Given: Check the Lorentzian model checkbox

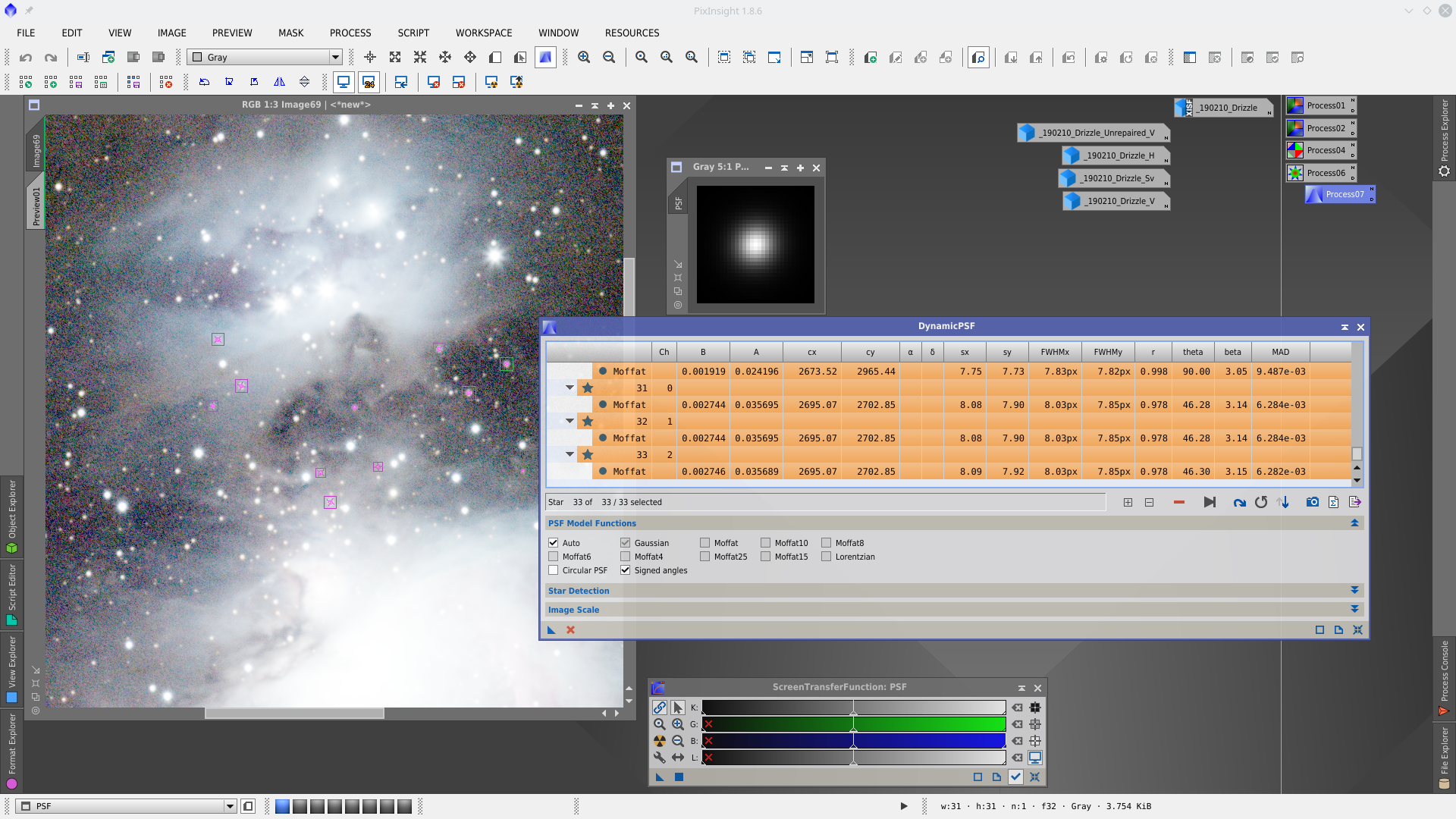Looking at the screenshot, I should coord(827,557).
